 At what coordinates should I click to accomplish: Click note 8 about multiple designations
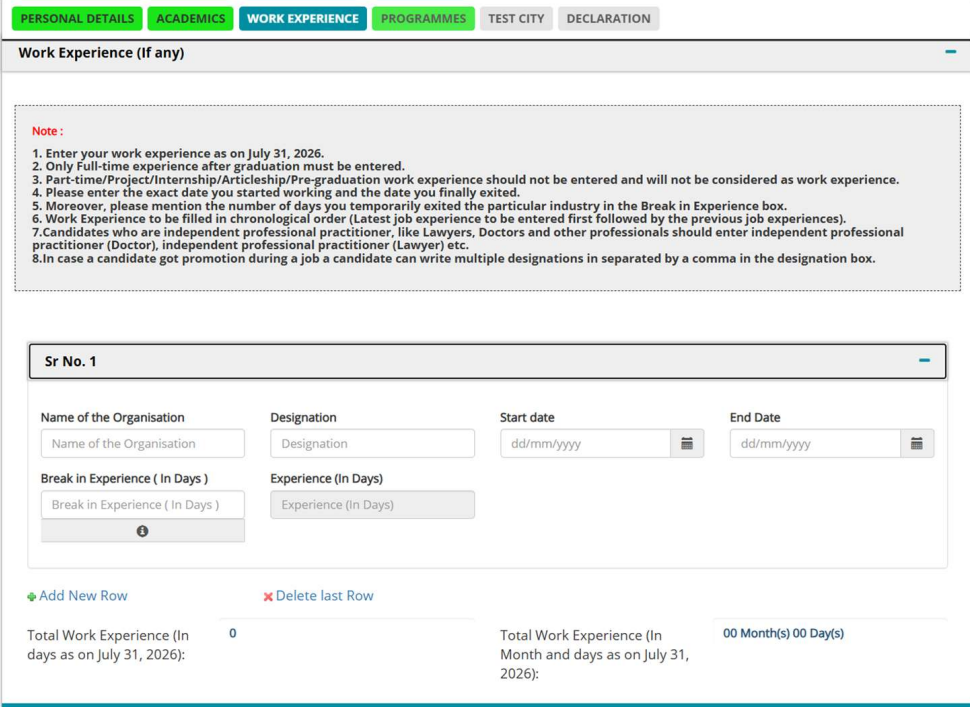pos(453,259)
